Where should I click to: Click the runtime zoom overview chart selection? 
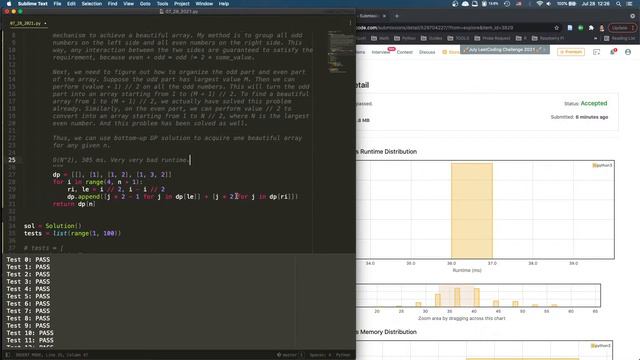[457, 296]
